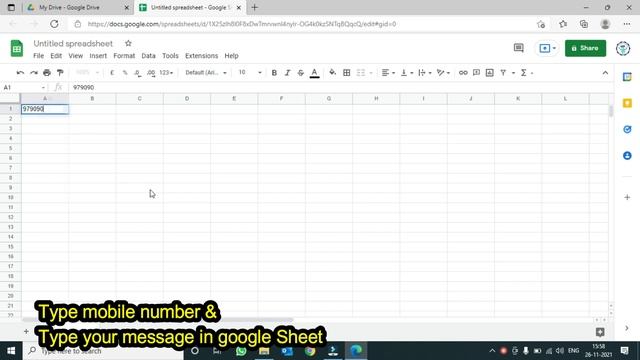
Task: Open the Functions sigma dropdown
Action: (527, 73)
